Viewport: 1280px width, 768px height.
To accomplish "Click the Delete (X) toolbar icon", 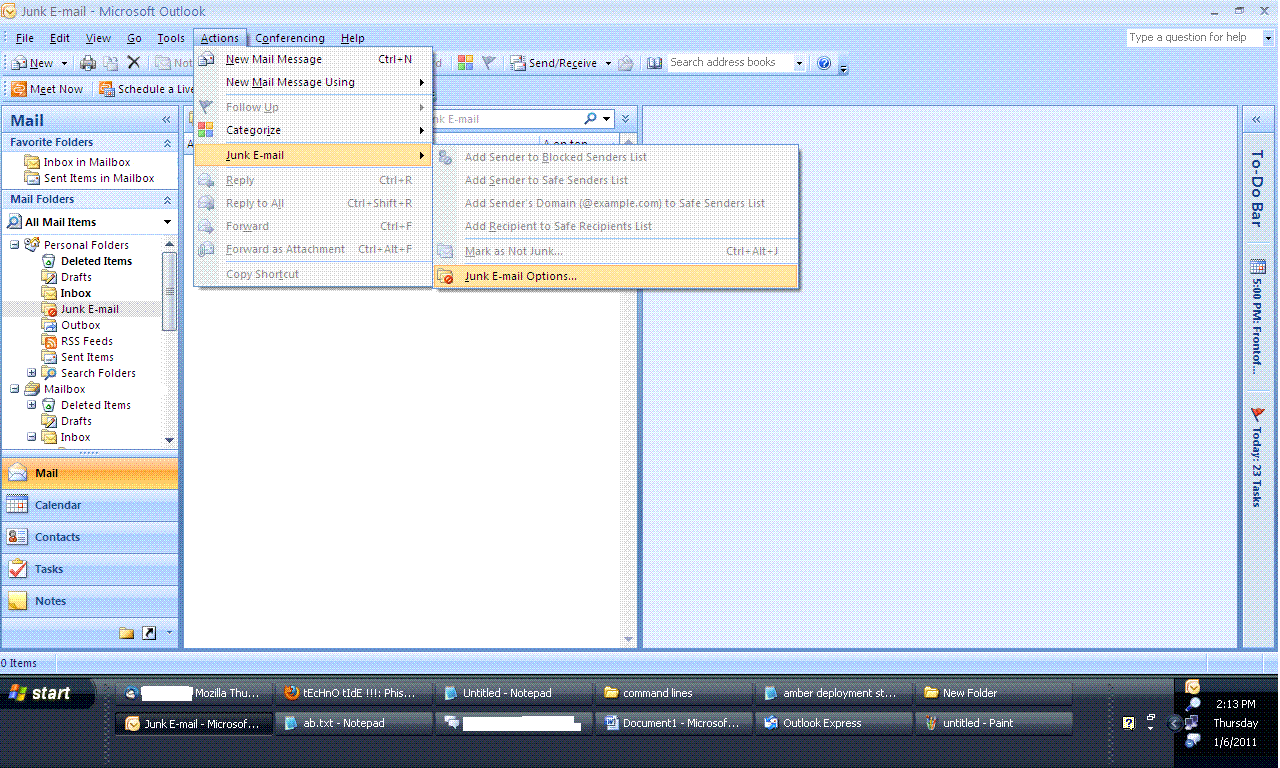I will click(x=134, y=63).
